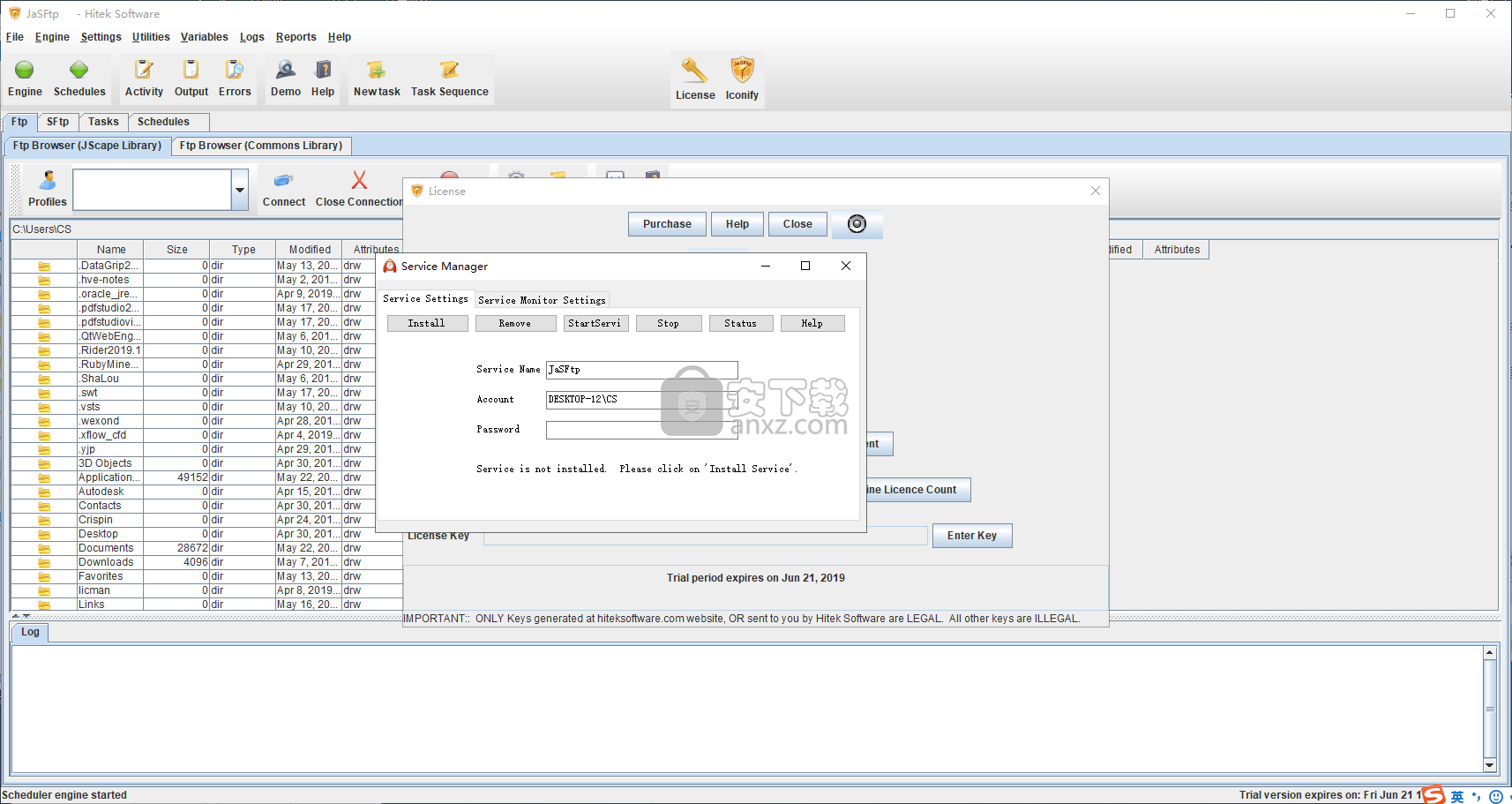
Task: Switch to the Tasks tab
Action: (103, 122)
